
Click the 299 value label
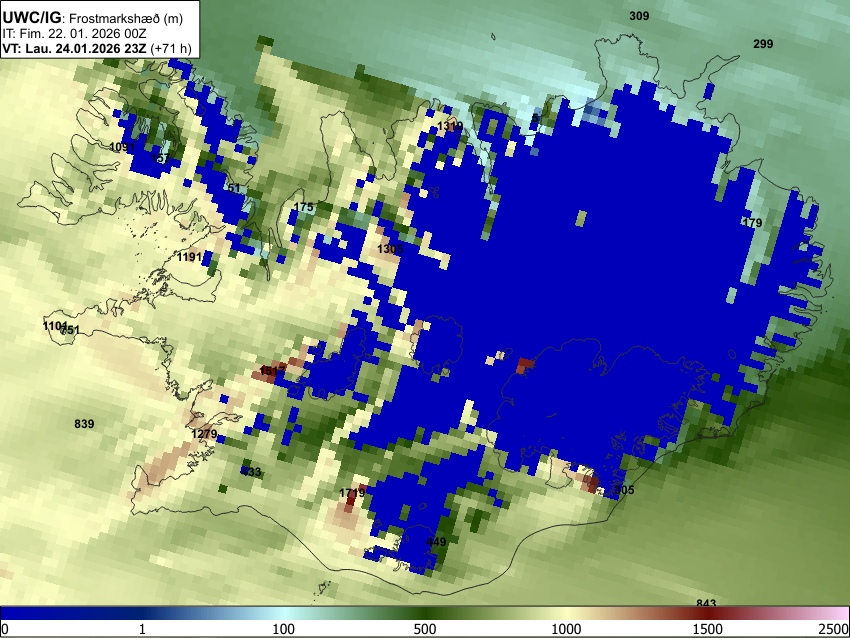[x=763, y=44]
